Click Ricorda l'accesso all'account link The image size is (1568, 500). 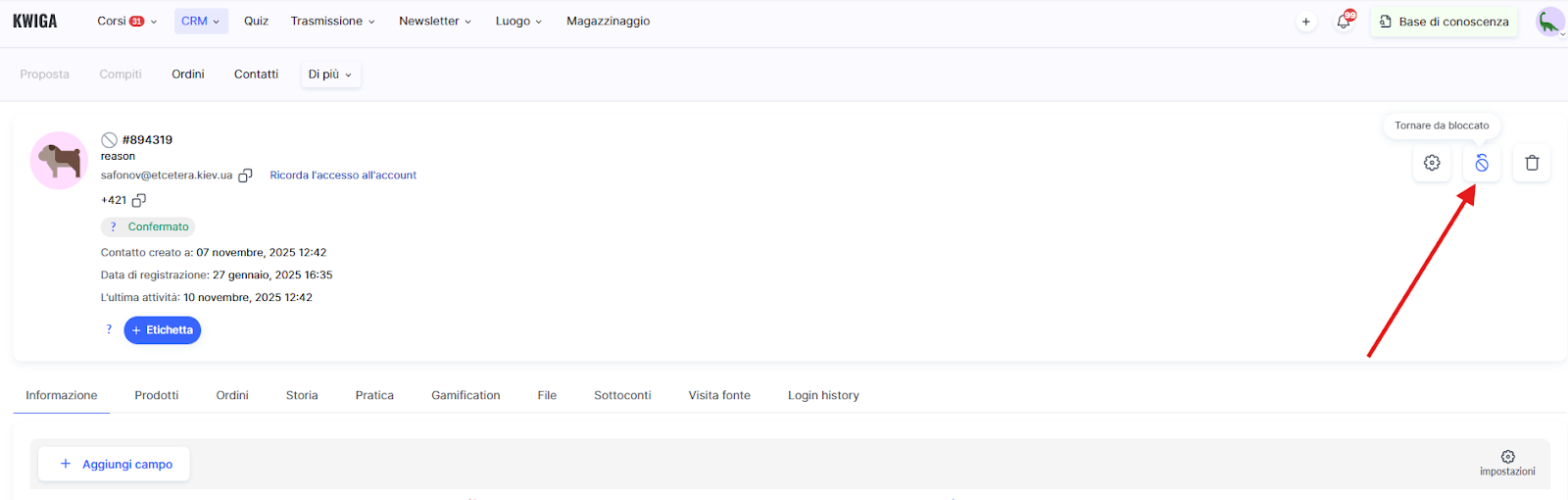[x=343, y=175]
